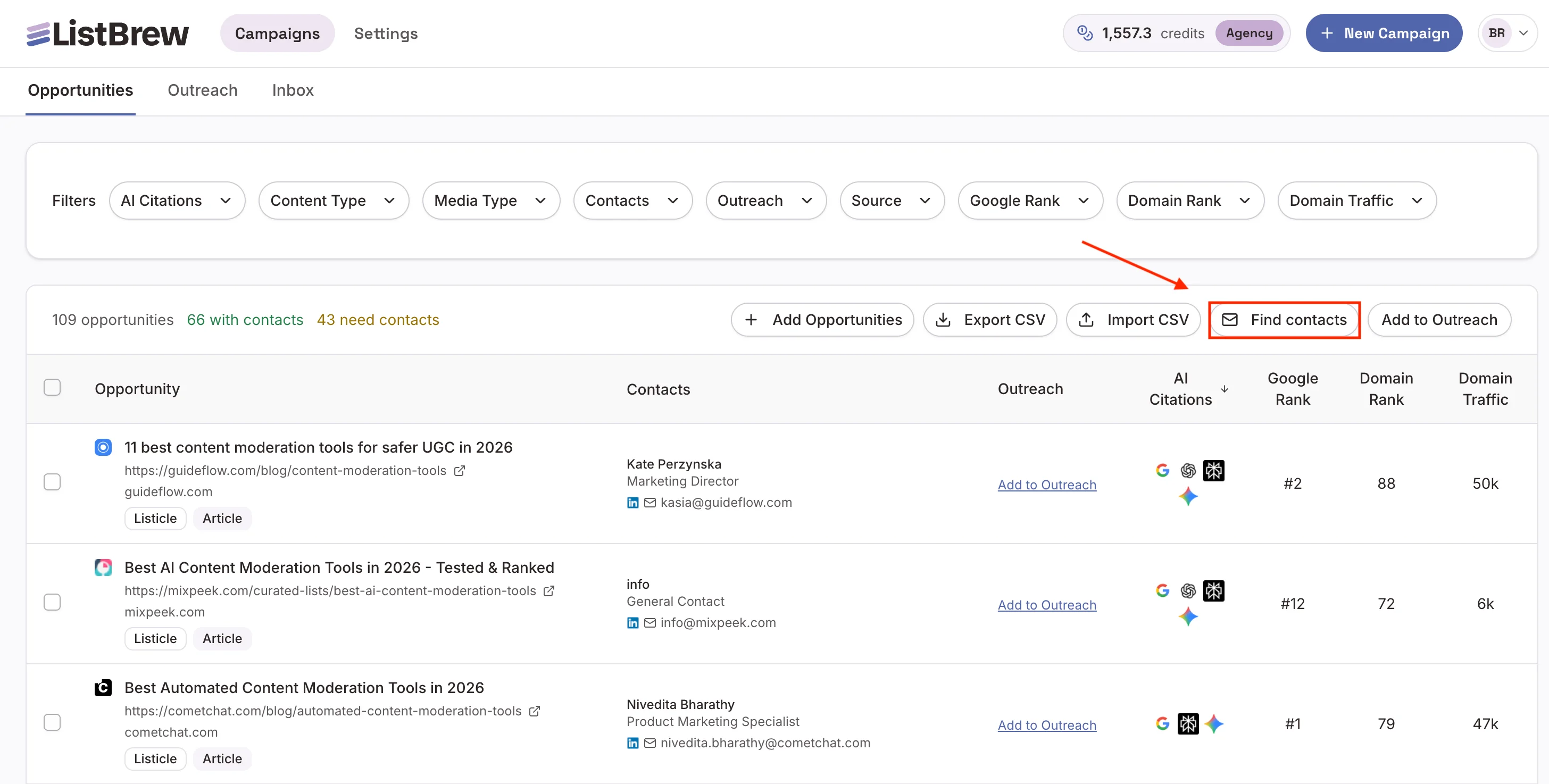Image resolution: width=1549 pixels, height=784 pixels.
Task: Expand Source filter dropdown
Action: (892, 201)
